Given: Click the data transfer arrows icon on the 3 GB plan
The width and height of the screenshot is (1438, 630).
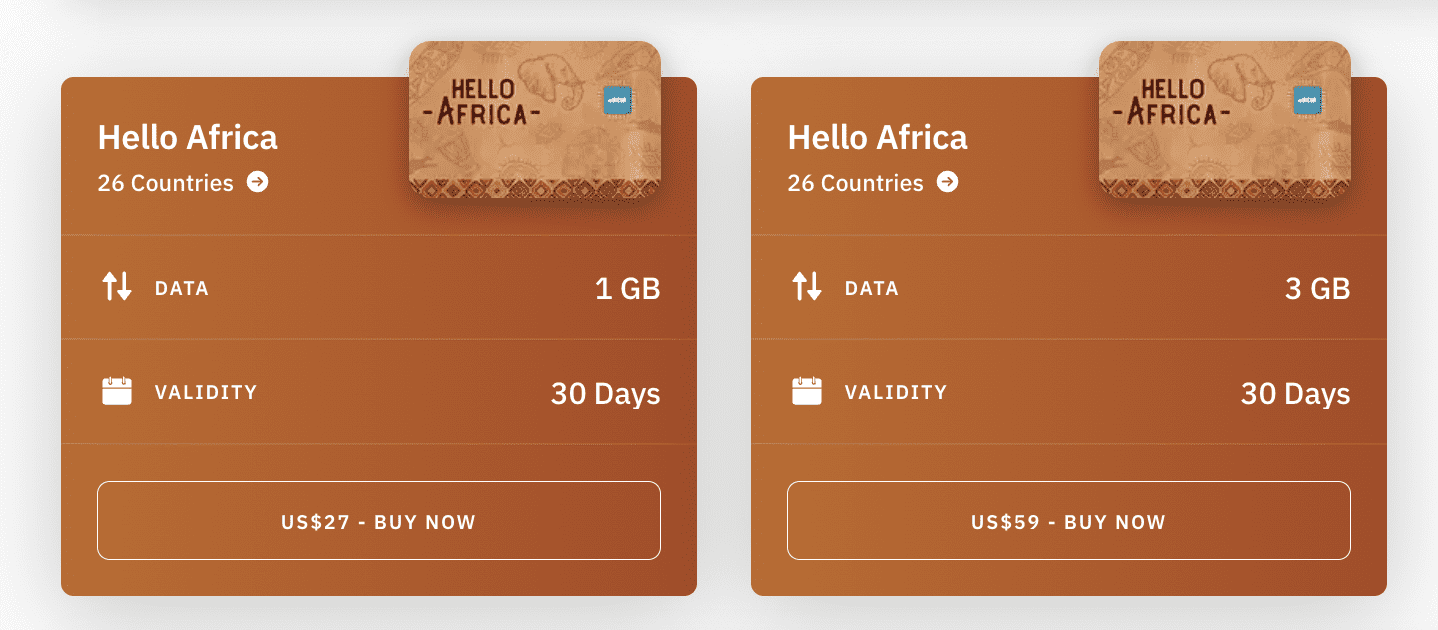Looking at the screenshot, I should (x=807, y=287).
